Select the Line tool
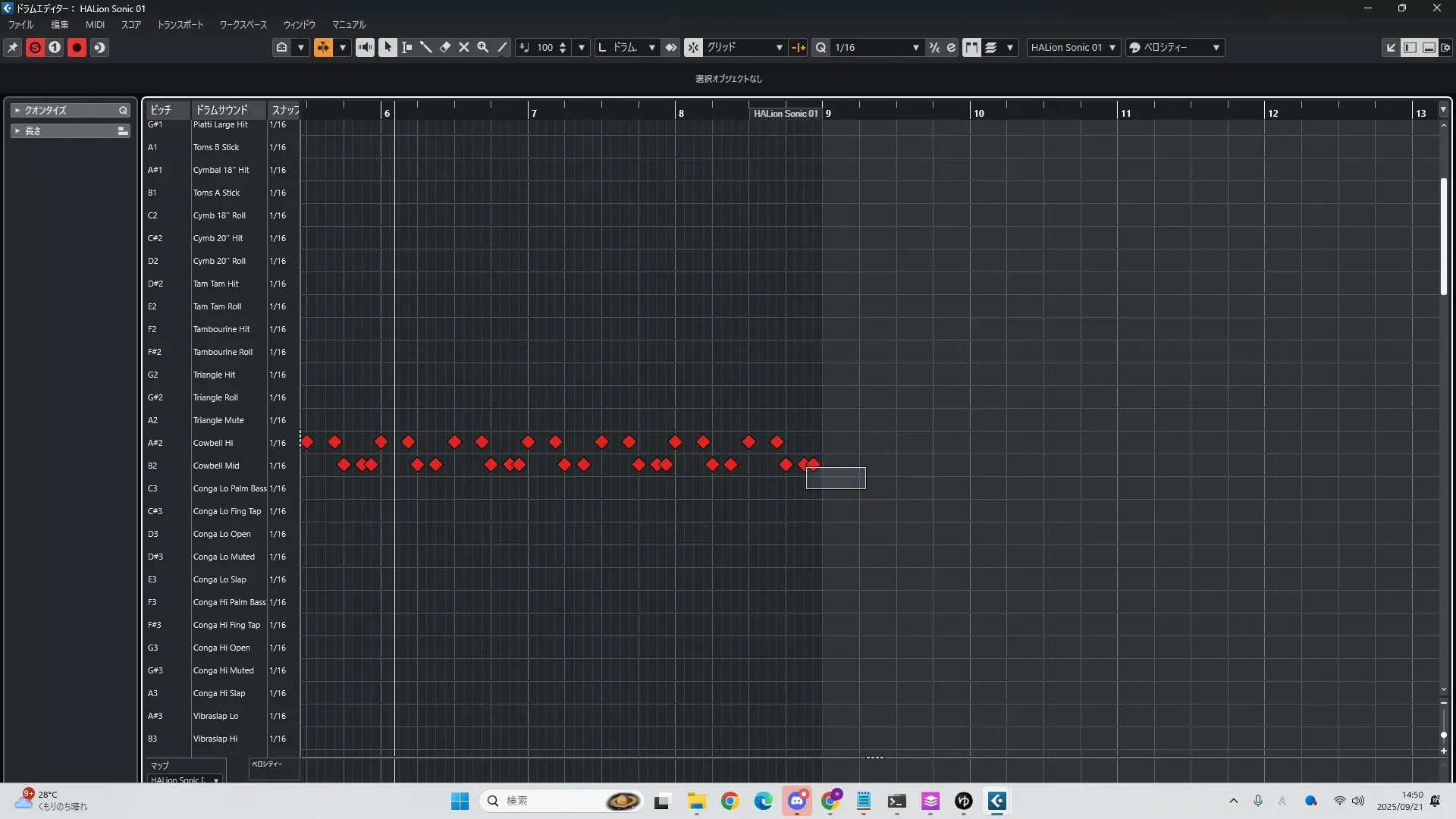Viewport: 1456px width, 819px height. point(502,47)
